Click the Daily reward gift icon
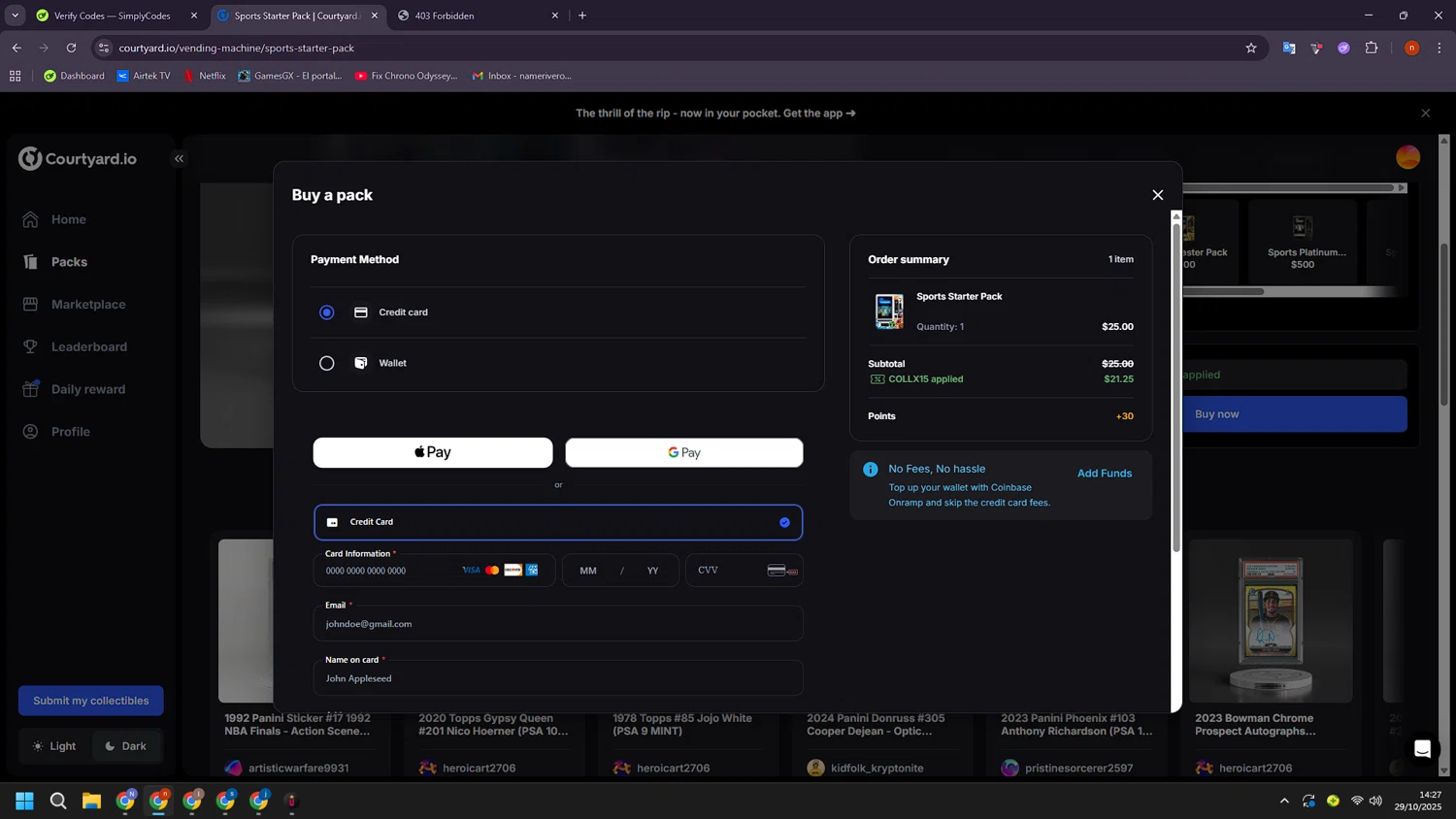1456x819 pixels. 31,389
